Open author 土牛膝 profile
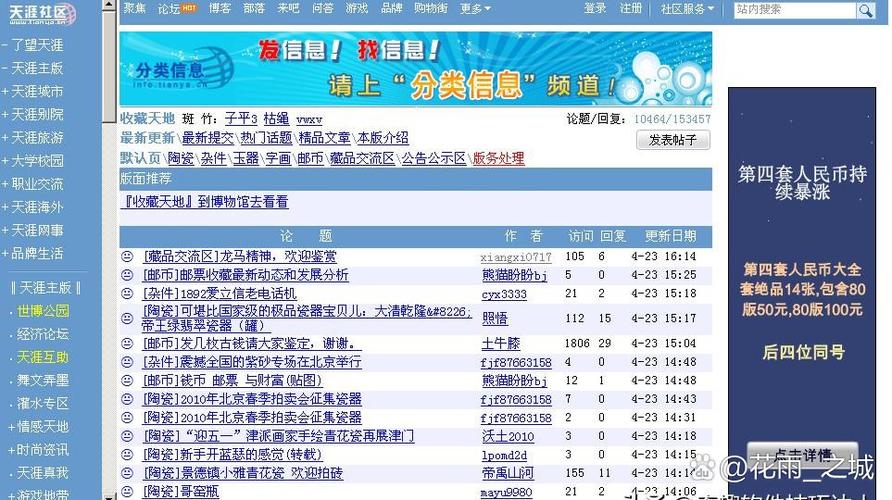892x500 pixels. pos(501,344)
